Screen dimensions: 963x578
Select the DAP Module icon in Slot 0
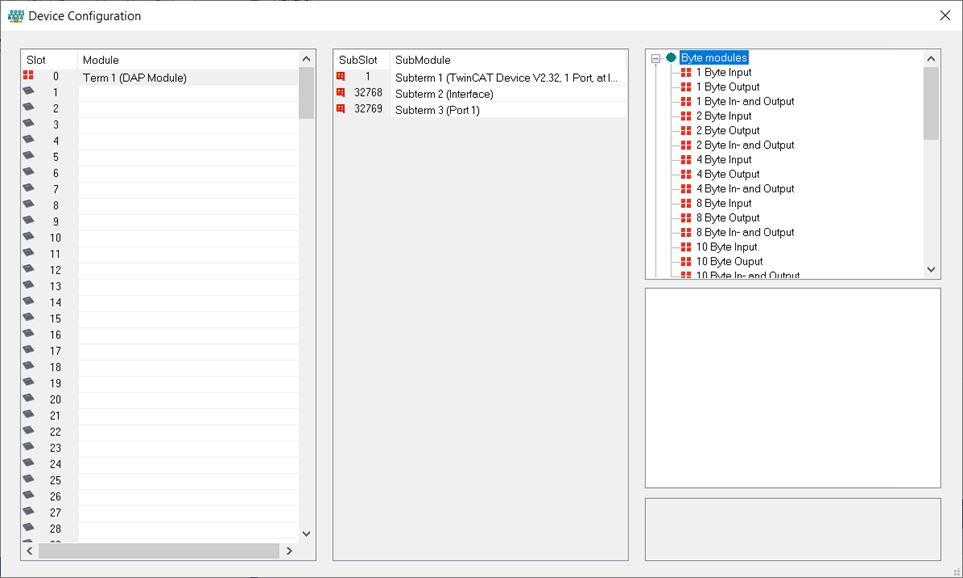click(x=30, y=76)
